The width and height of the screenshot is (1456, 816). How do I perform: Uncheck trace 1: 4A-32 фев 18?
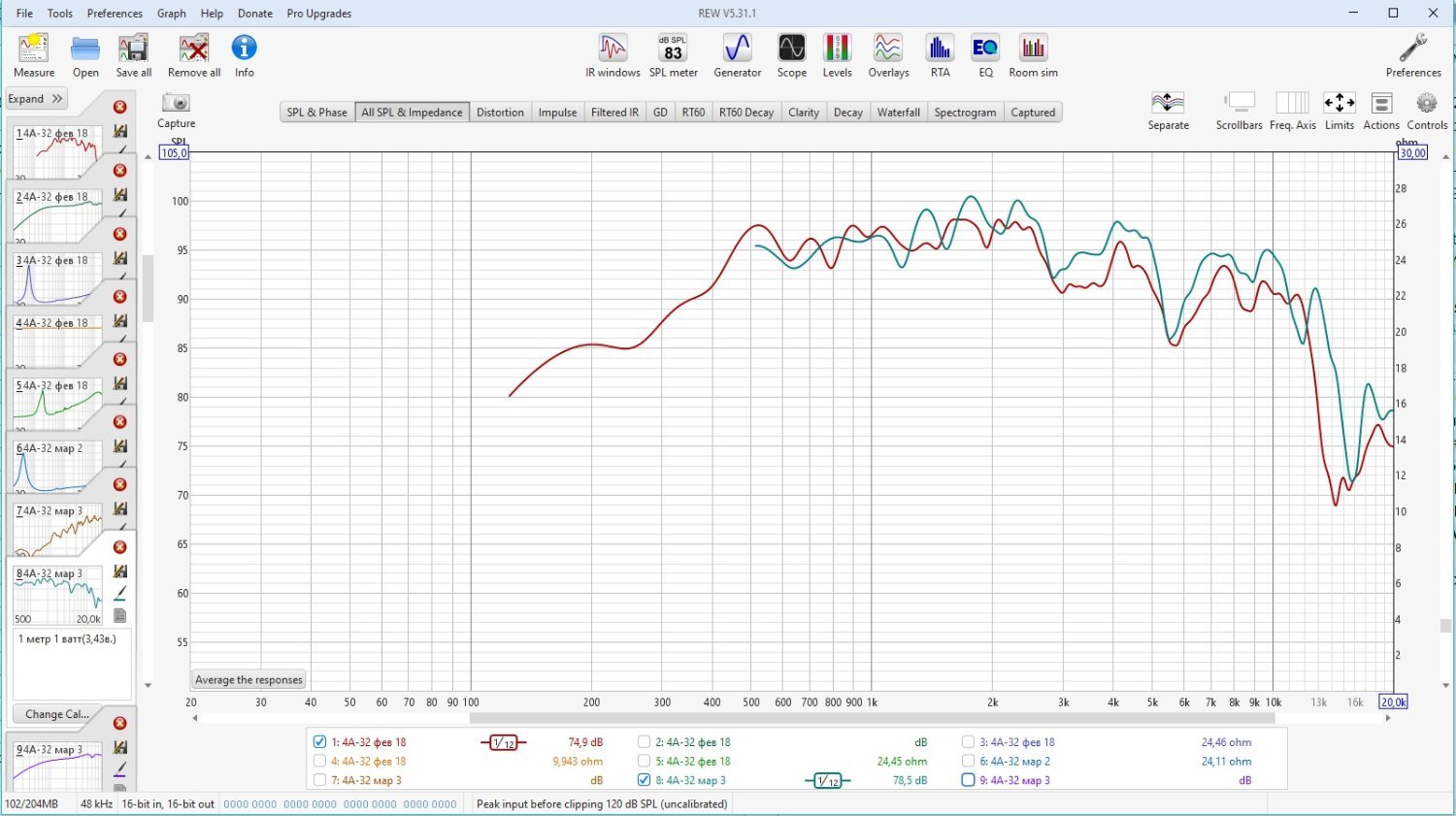pyautogui.click(x=319, y=742)
